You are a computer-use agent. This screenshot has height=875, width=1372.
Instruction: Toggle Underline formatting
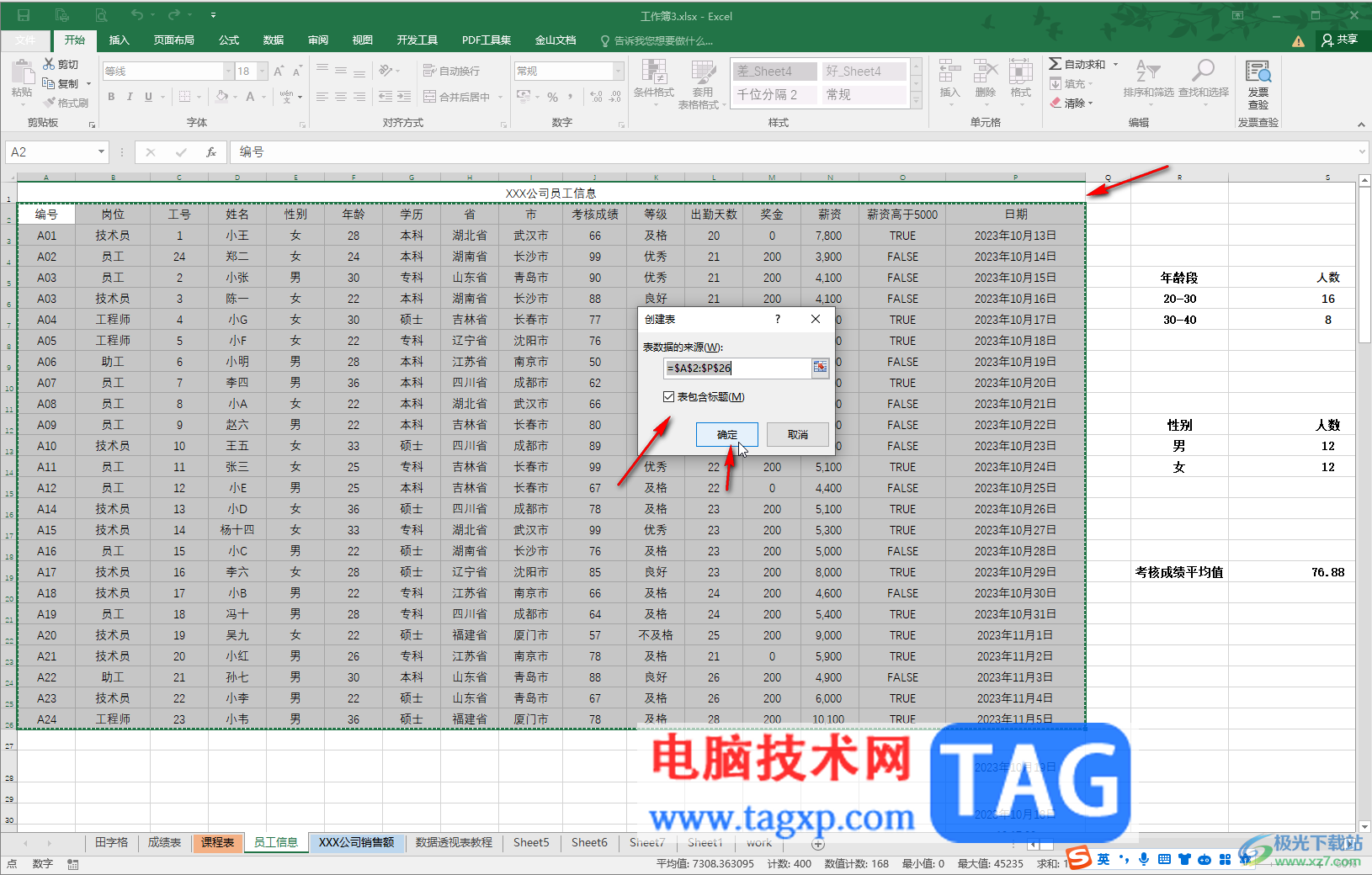click(x=148, y=97)
